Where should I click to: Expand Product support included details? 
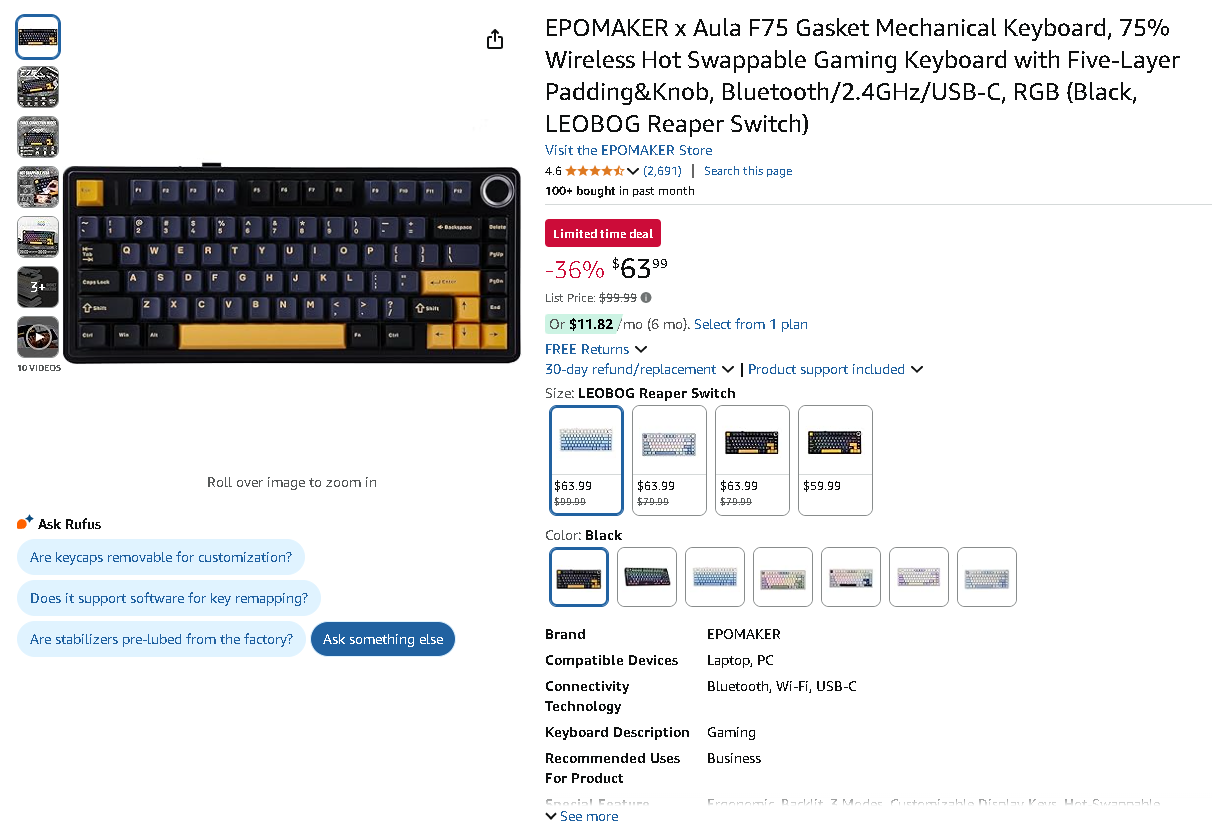(x=835, y=369)
